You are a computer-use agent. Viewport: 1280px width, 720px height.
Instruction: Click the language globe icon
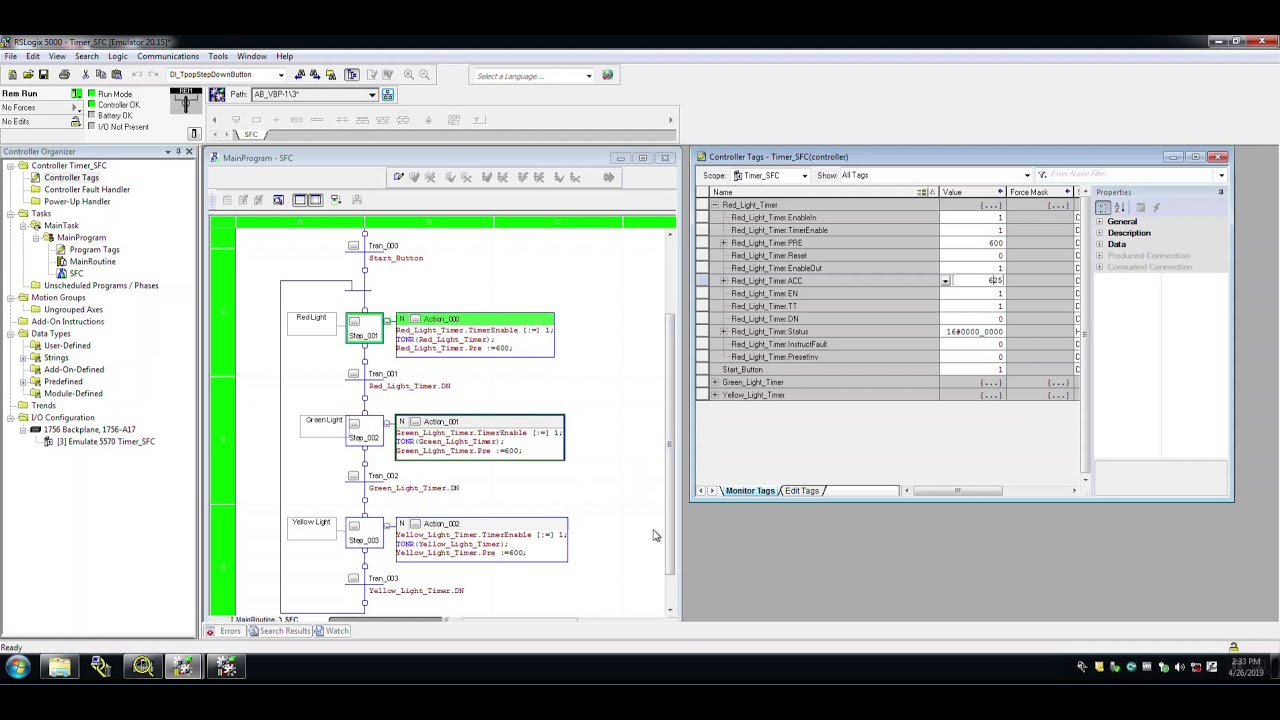click(x=607, y=76)
